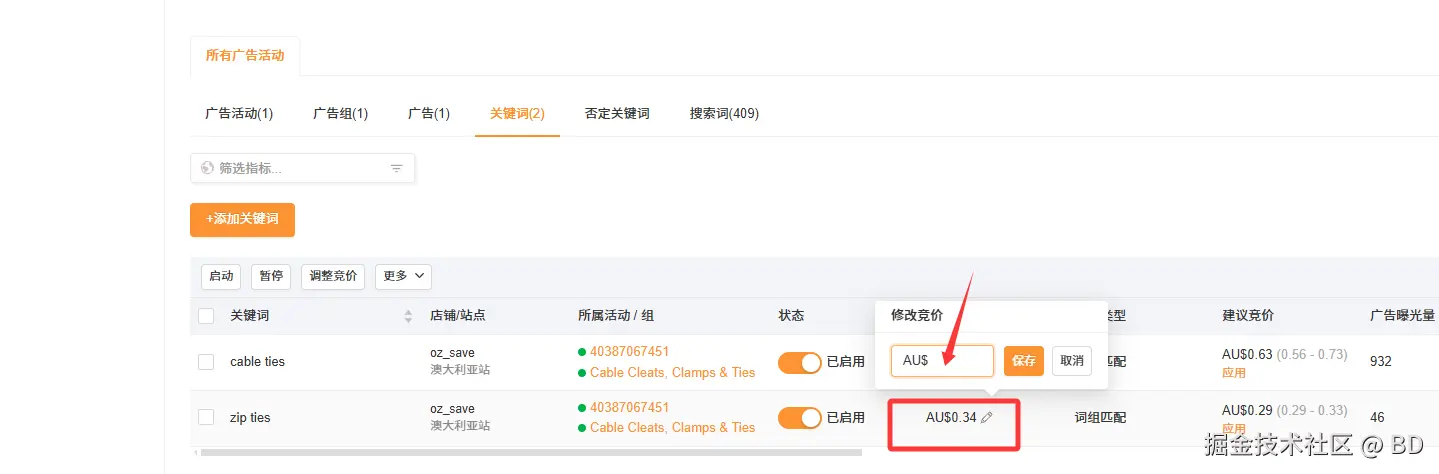Viewport: 1439px width, 474px height.
Task: Click 应用 under the AU$0.63 suggested bid
Action: point(1234,372)
